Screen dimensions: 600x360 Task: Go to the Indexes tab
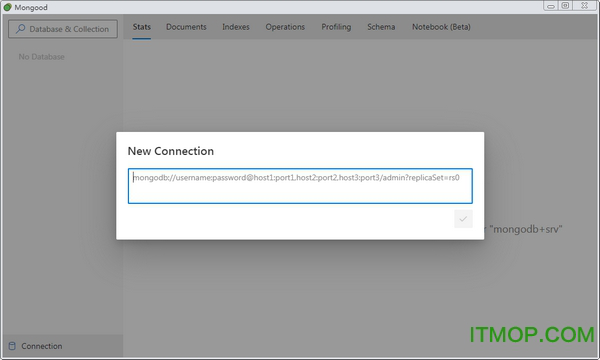click(236, 27)
